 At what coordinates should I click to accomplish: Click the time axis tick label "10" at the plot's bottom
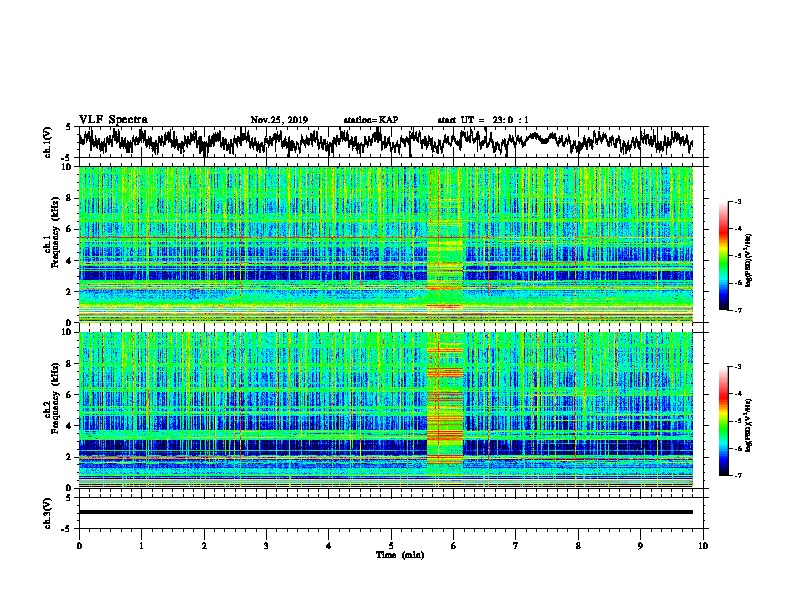point(703,546)
